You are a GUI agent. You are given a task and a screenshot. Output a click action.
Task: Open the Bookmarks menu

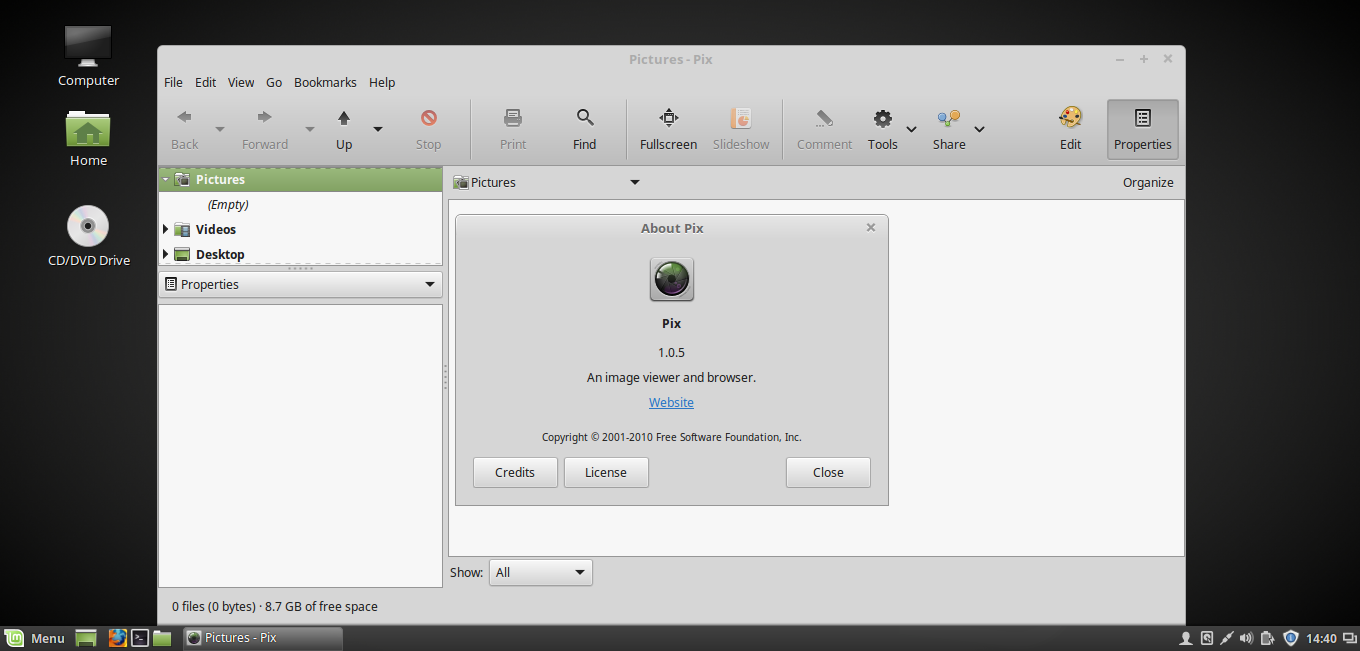pos(325,82)
